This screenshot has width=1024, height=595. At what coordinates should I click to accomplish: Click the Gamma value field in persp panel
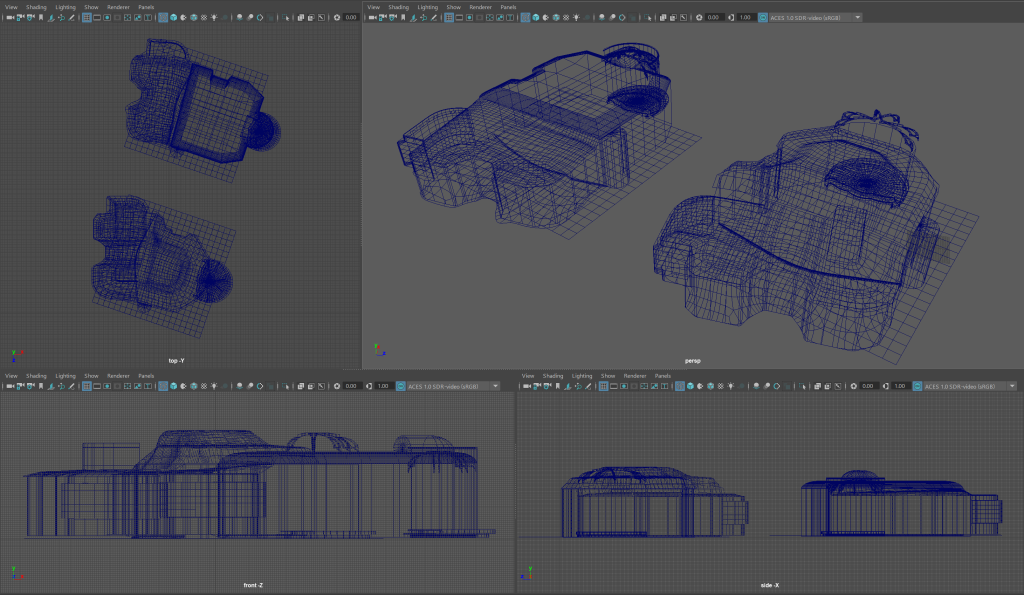pyautogui.click(x=746, y=17)
